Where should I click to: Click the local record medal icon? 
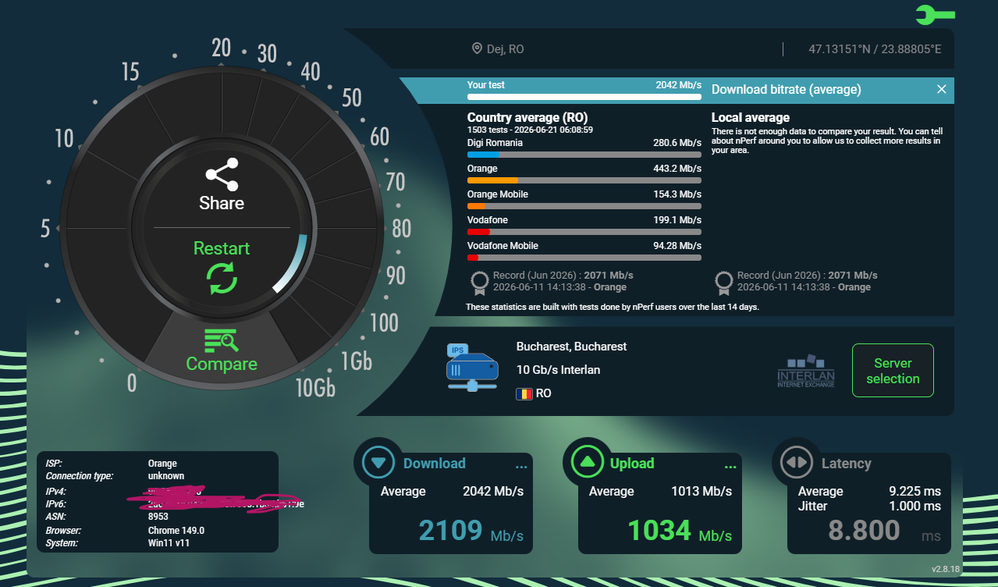724,282
